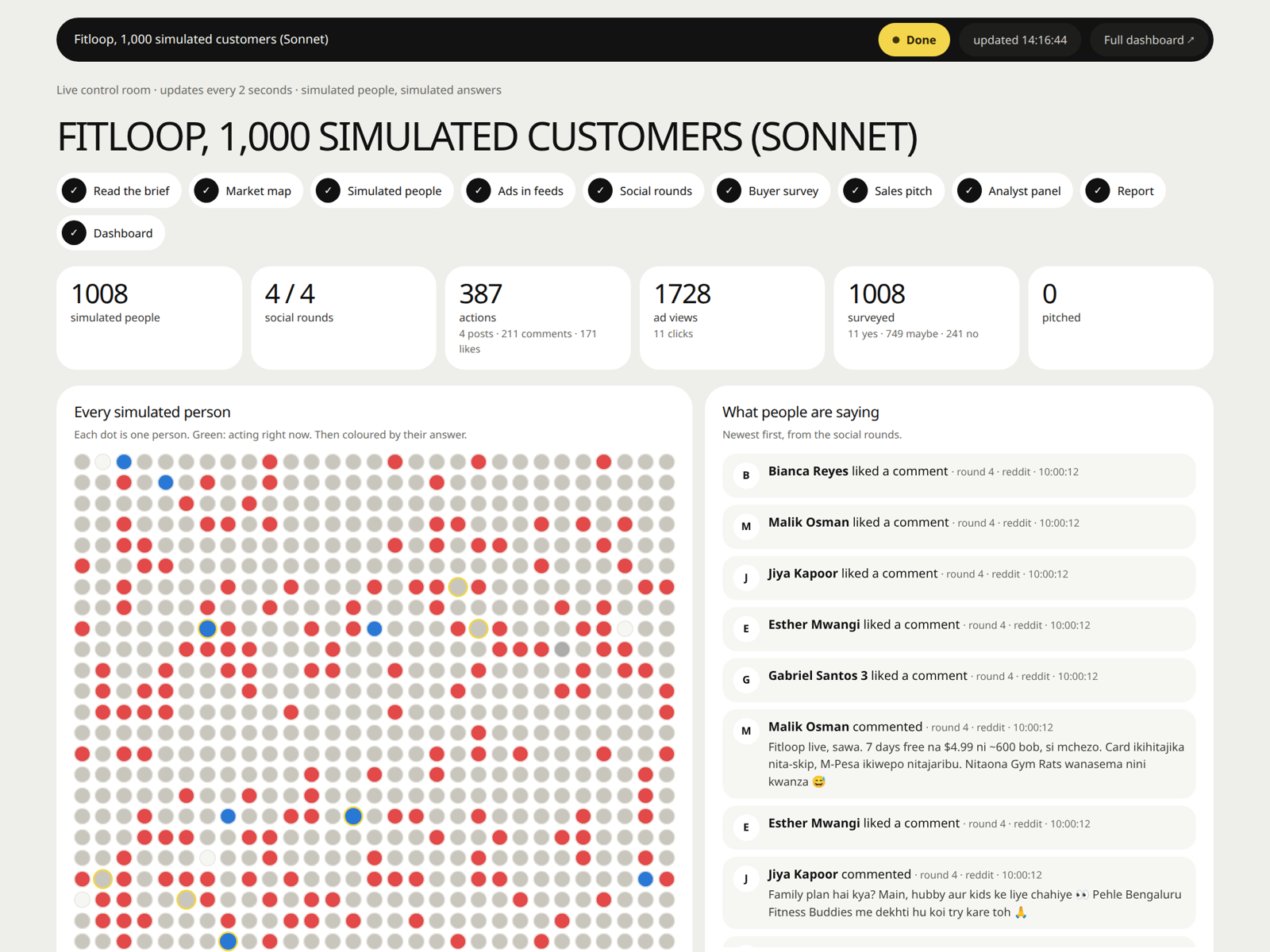Open the Dashboard step
The image size is (1270, 952).
click(111, 232)
